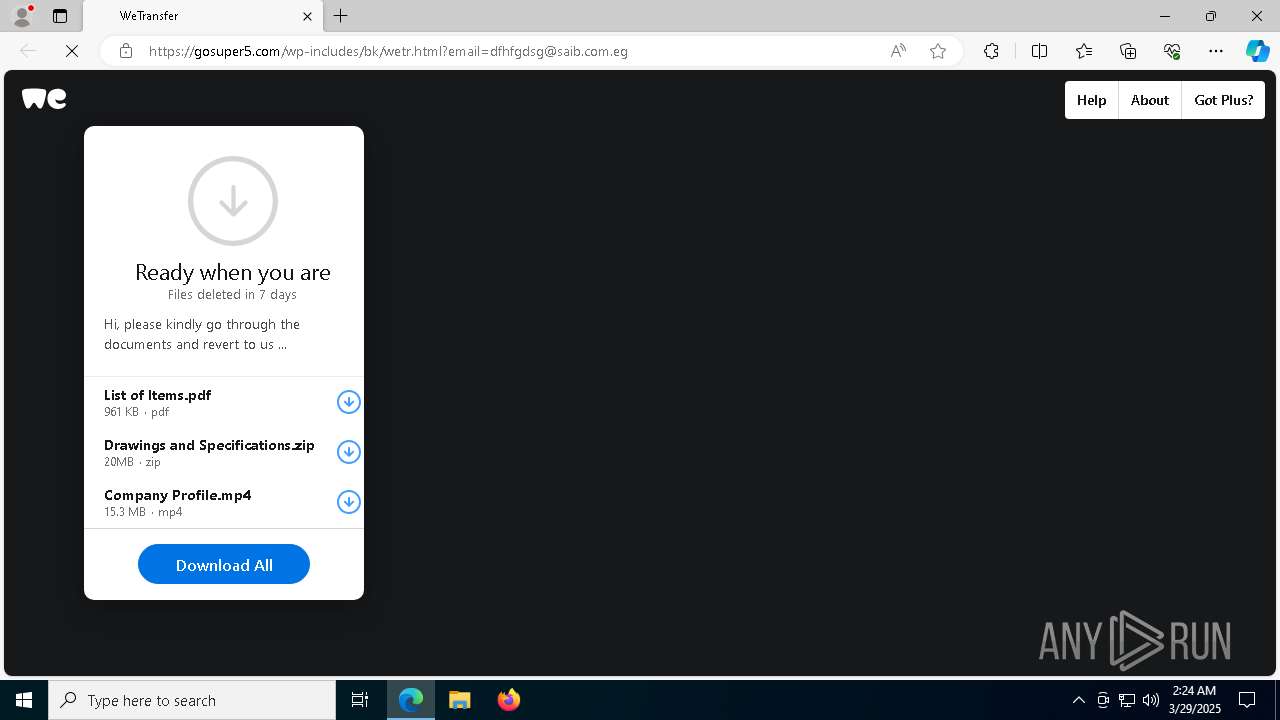Viewport: 1280px width, 720px height.
Task: Close the WeTransfer tab
Action: click(307, 16)
